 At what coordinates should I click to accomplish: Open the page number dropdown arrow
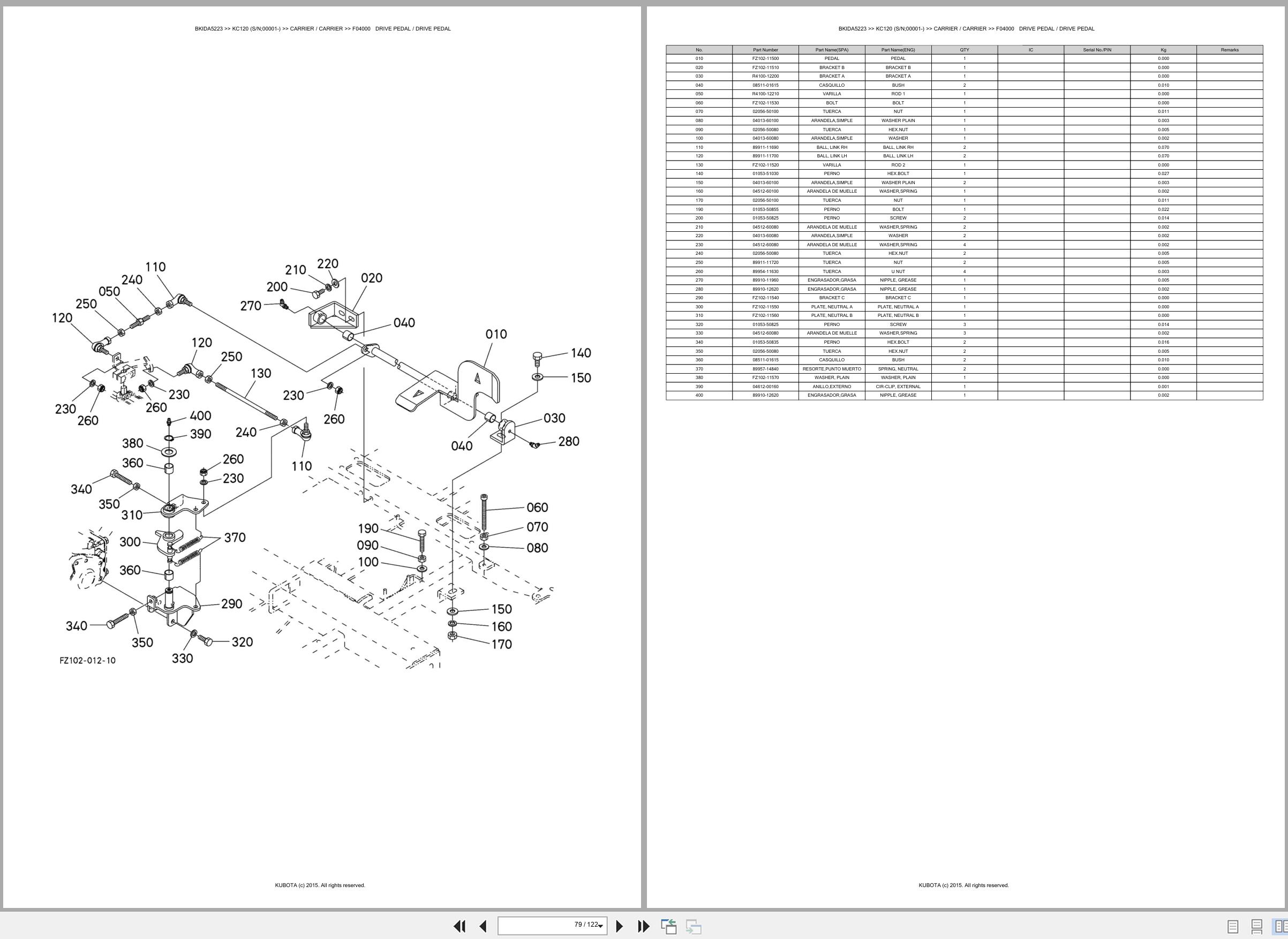600,927
